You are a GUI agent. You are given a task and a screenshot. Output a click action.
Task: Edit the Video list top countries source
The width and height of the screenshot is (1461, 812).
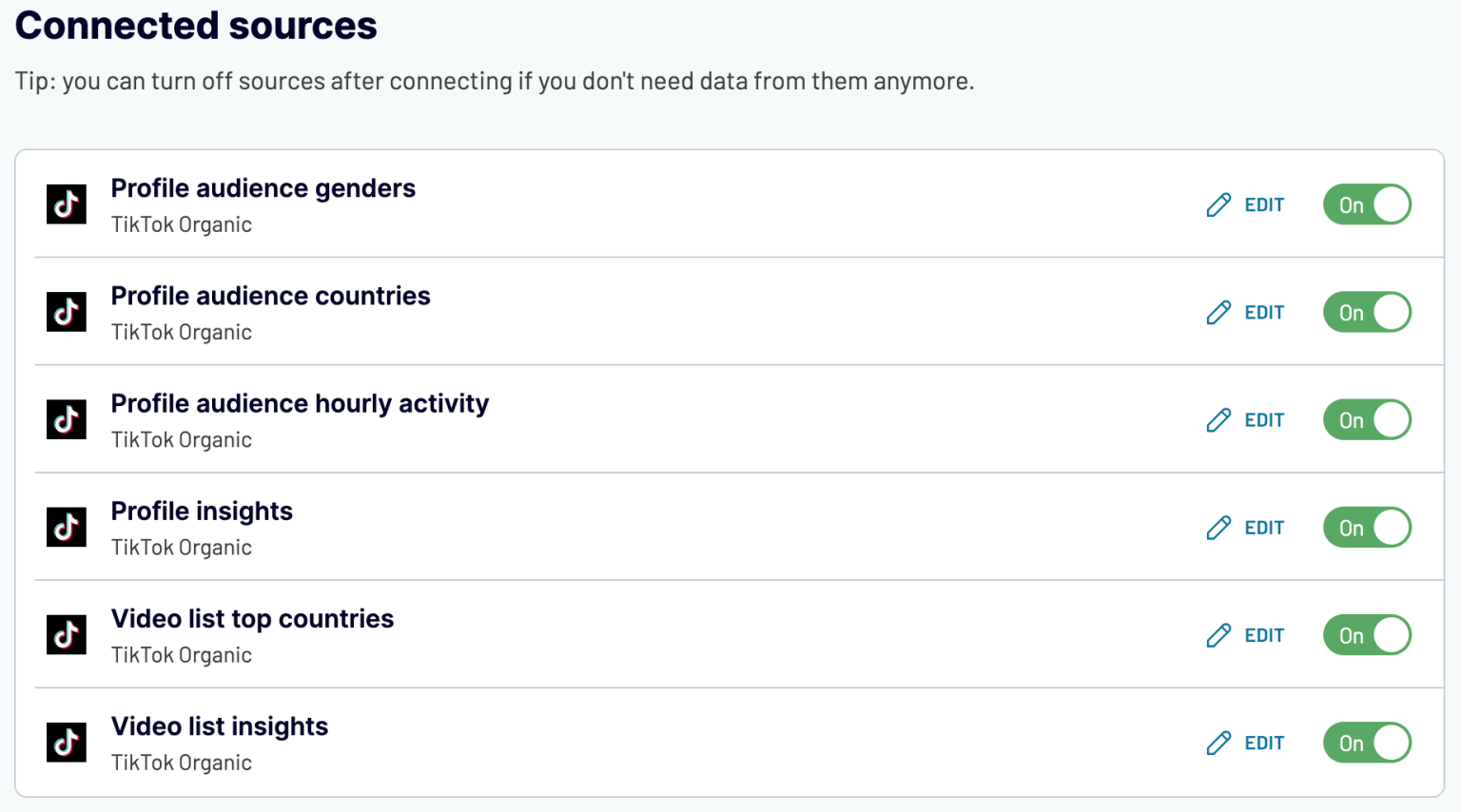click(1265, 634)
